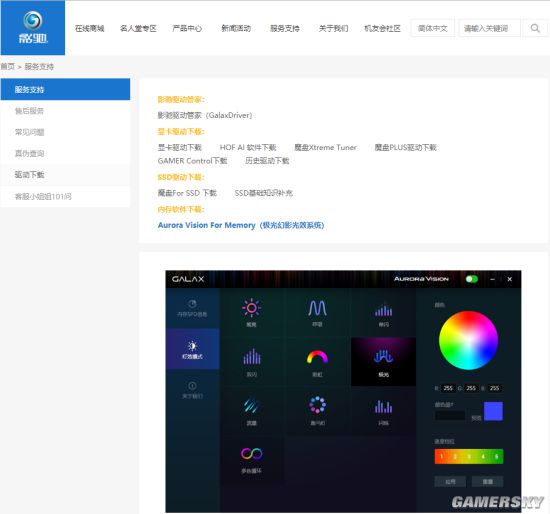550x514 pixels.
Task: Open 机友会社区 in the top navigation
Action: [x=382, y=28]
